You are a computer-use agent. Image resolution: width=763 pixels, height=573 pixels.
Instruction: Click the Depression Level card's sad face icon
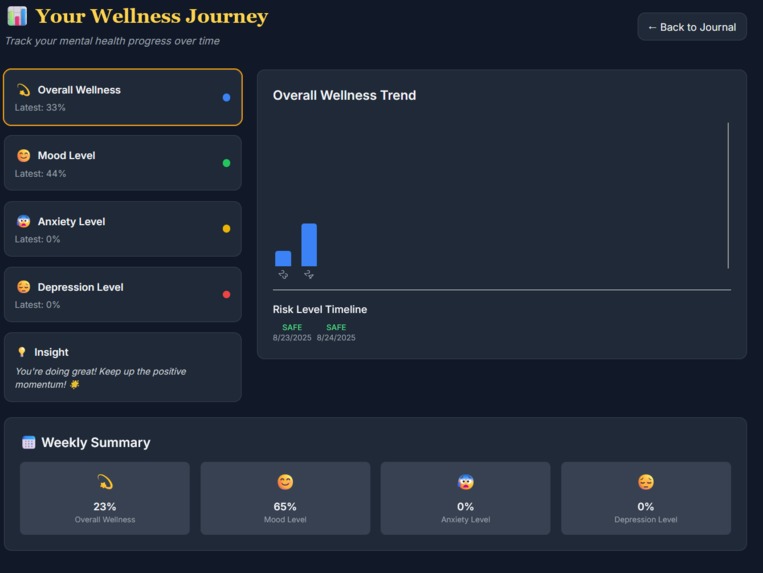click(23, 287)
